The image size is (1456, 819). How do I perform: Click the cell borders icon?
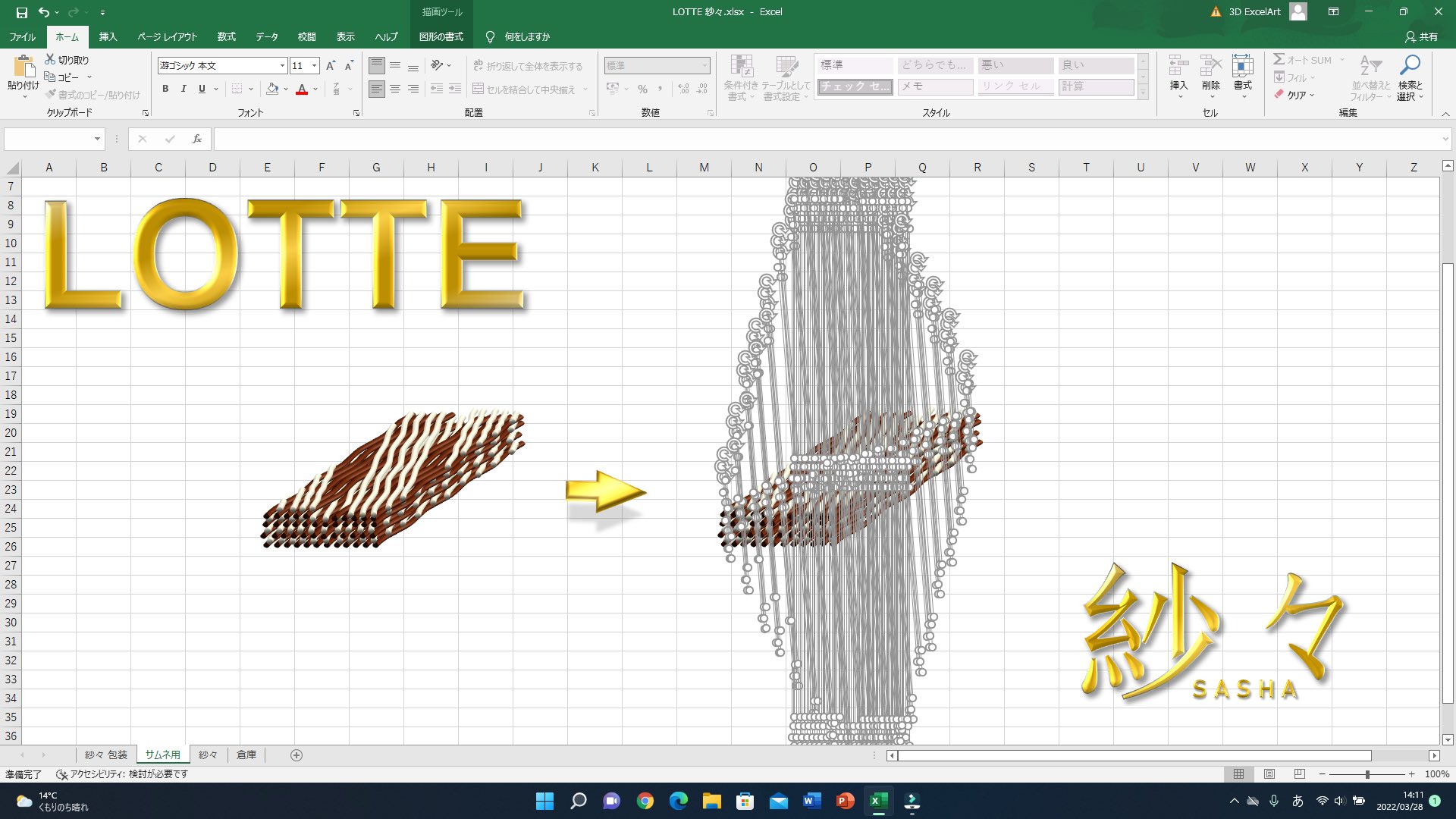[237, 89]
